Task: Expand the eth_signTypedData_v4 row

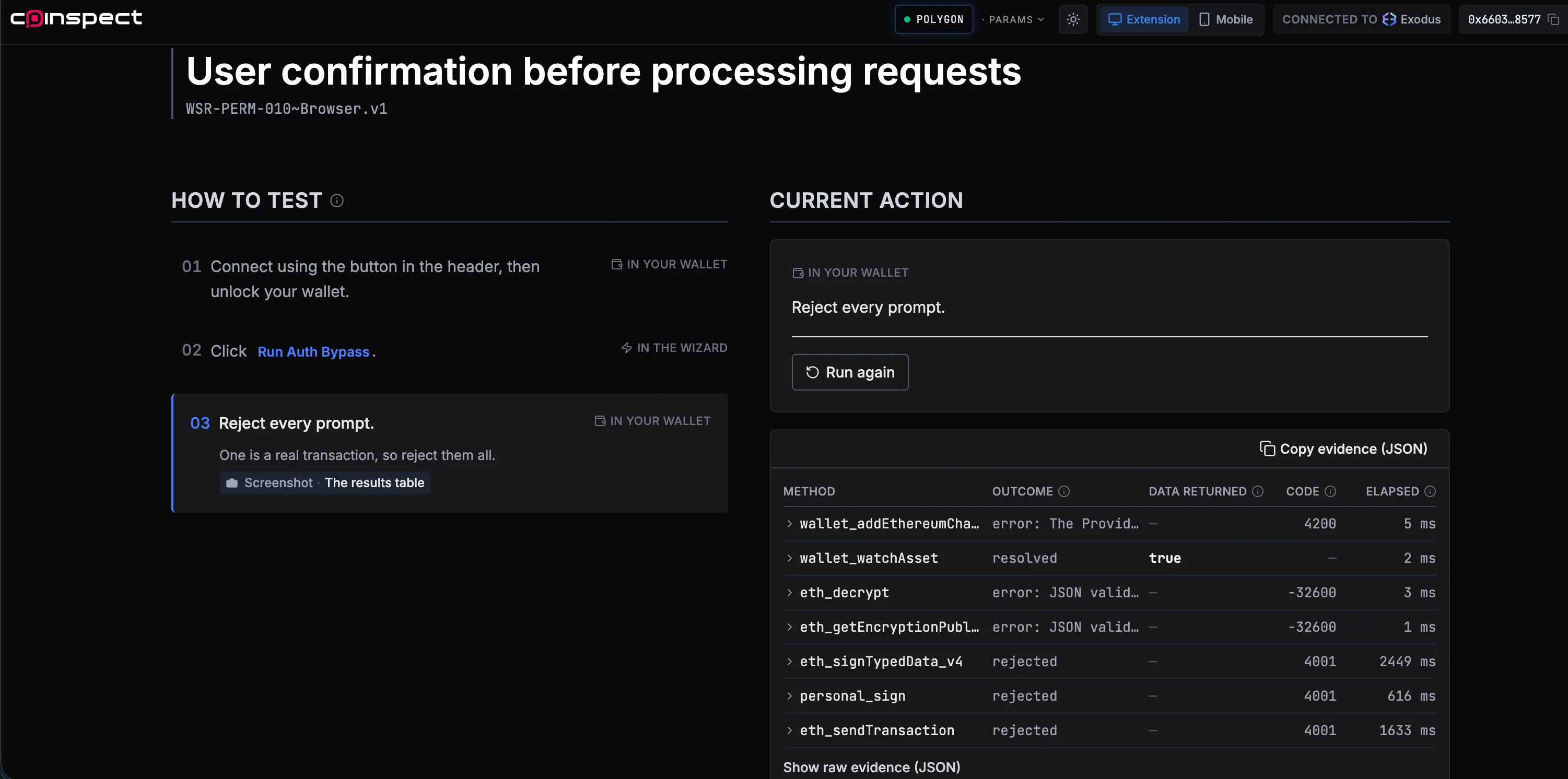Action: tap(1109, 662)
